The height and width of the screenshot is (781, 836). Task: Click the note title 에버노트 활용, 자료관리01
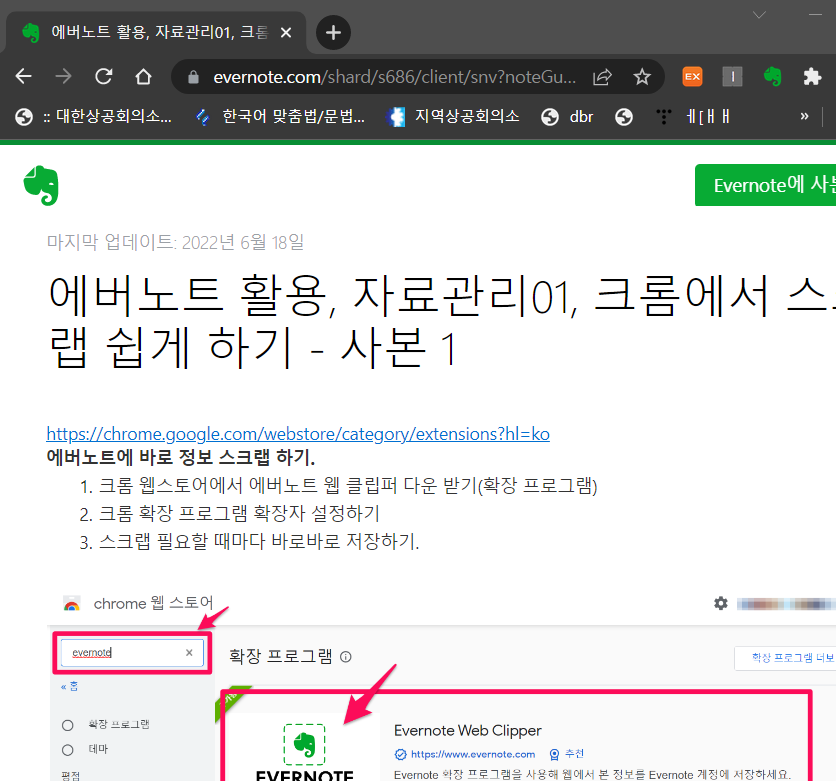(x=441, y=321)
